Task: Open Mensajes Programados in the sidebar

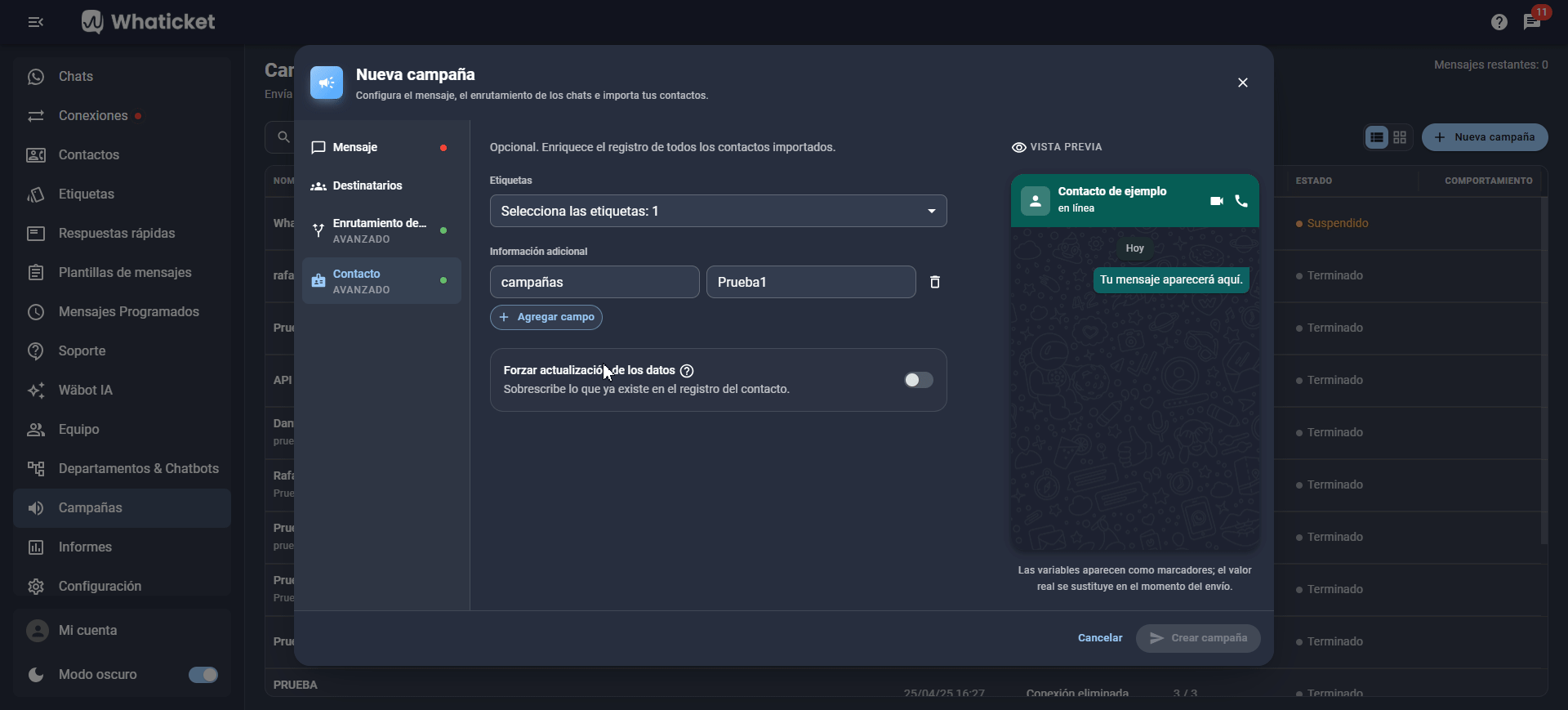Action: (x=122, y=312)
